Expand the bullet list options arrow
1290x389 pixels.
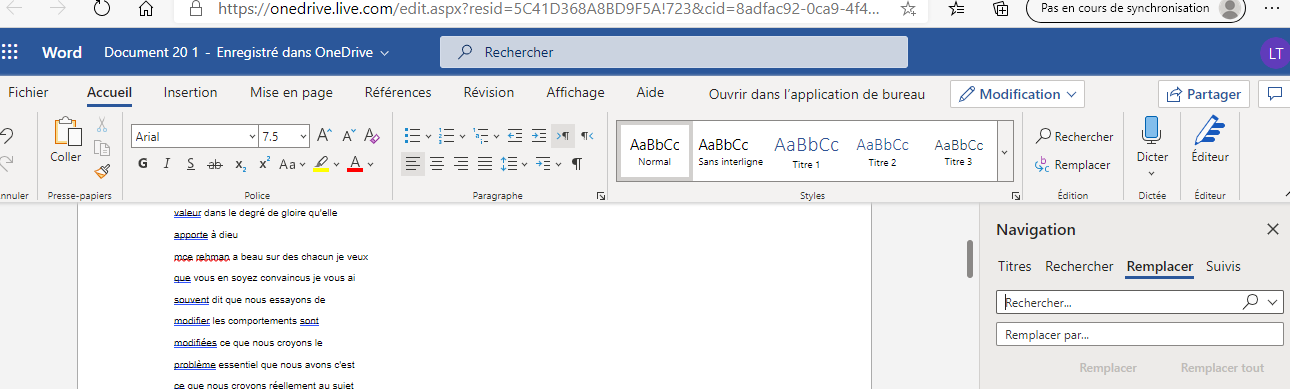pos(428,136)
